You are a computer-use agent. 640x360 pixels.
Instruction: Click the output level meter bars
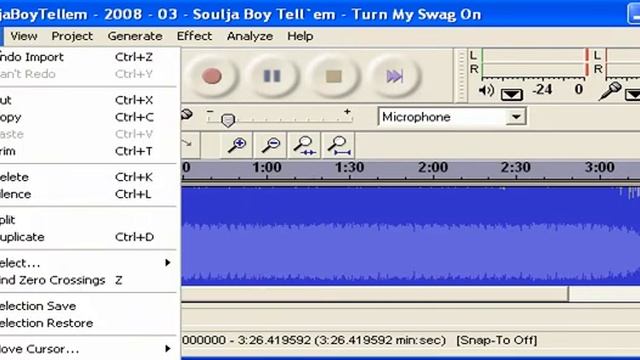coord(535,62)
